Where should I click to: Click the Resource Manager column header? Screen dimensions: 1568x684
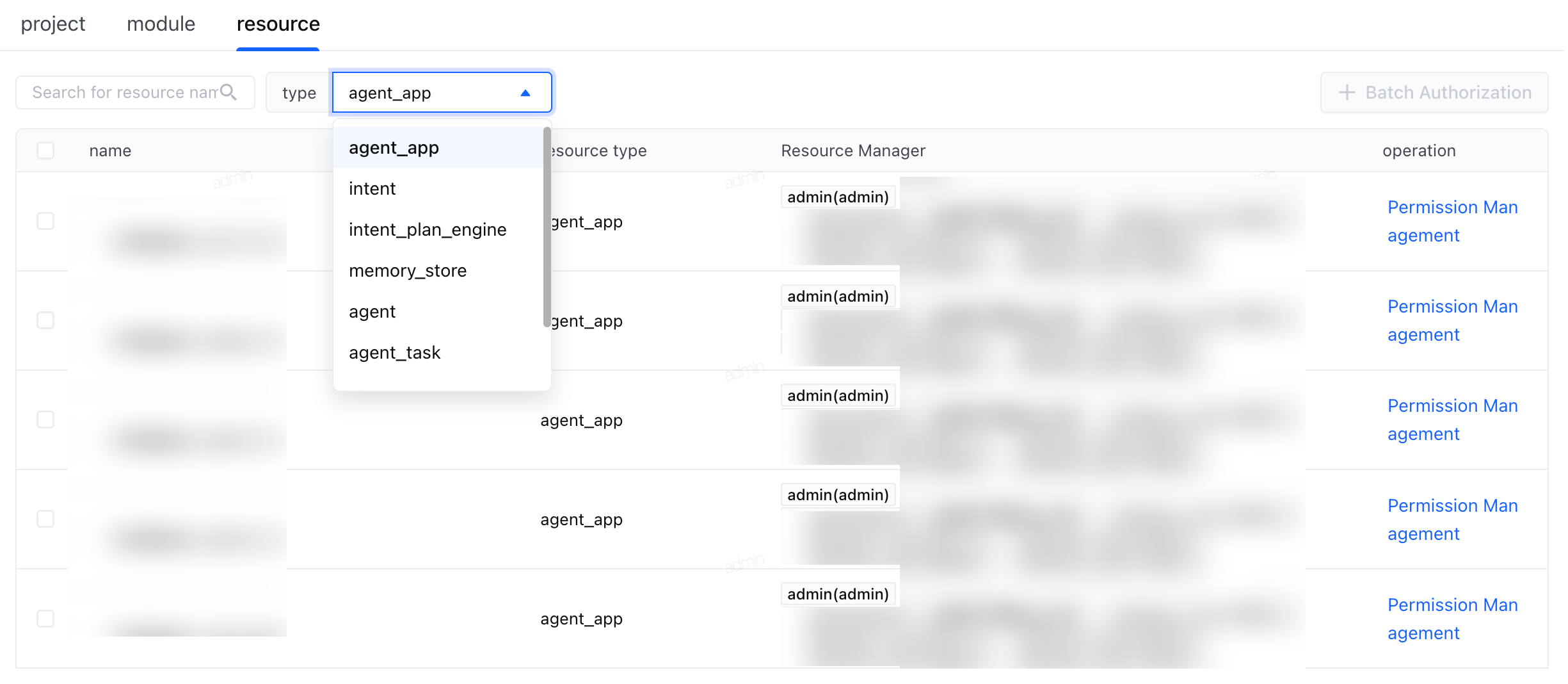[x=853, y=151]
